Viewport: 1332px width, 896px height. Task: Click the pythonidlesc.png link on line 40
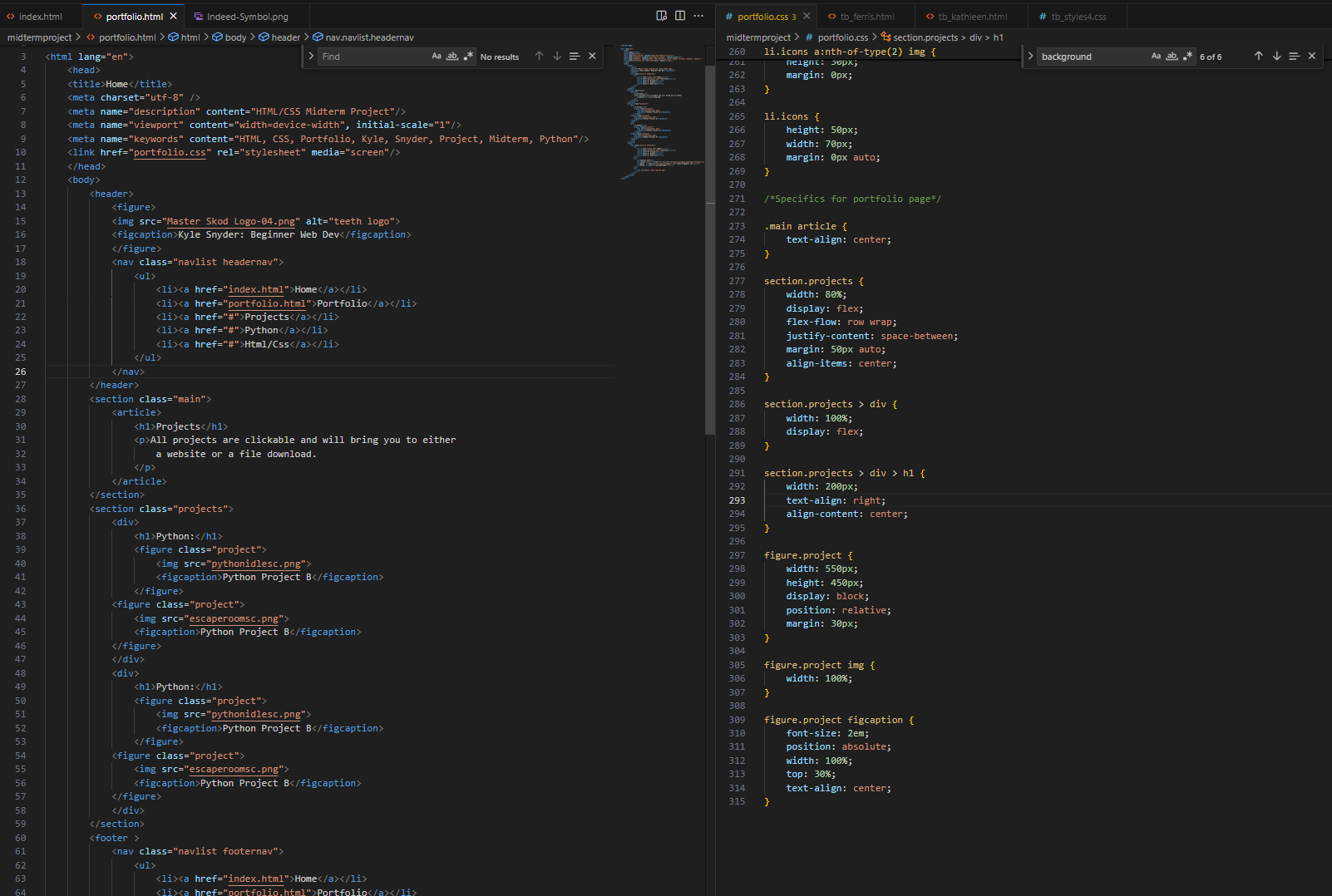[x=256, y=564]
